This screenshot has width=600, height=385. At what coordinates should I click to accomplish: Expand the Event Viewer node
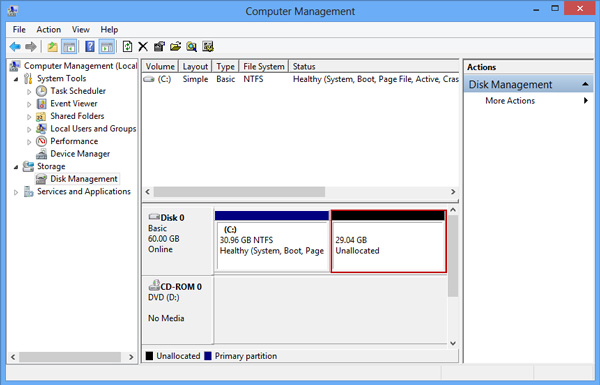pyautogui.click(x=29, y=104)
